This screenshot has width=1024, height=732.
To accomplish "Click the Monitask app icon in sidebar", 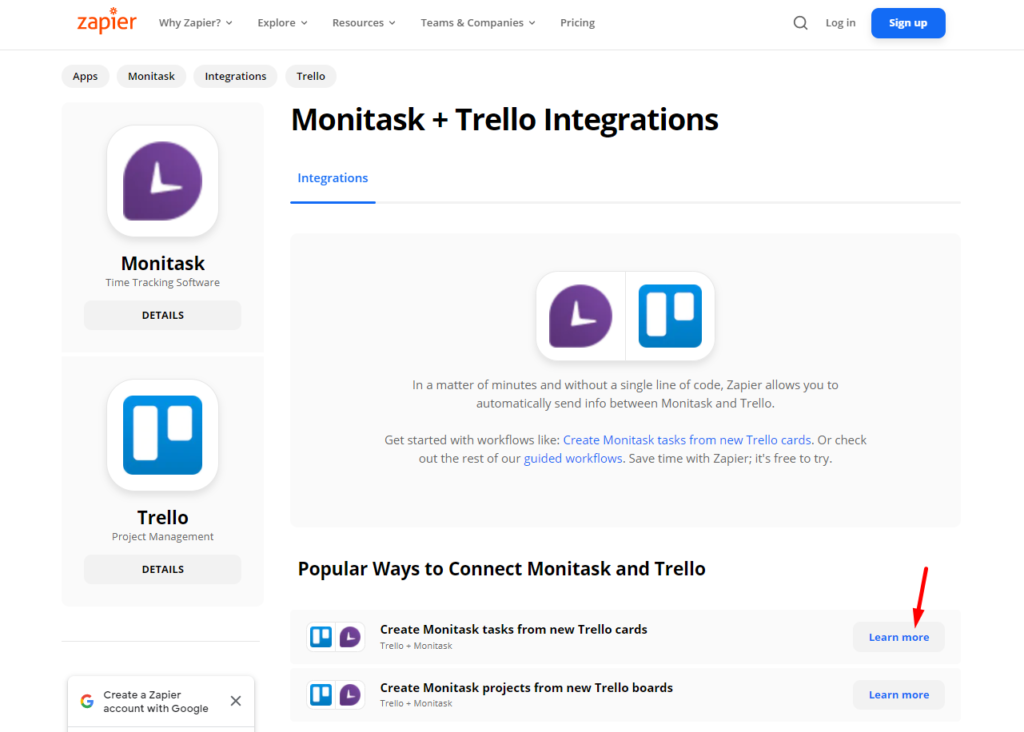I will coord(162,181).
